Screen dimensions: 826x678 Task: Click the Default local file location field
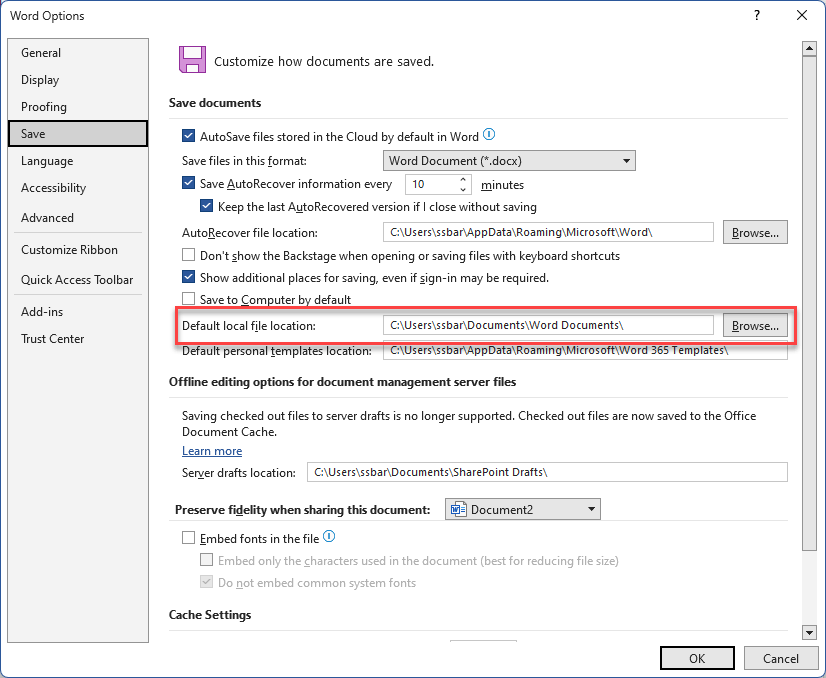pos(548,325)
